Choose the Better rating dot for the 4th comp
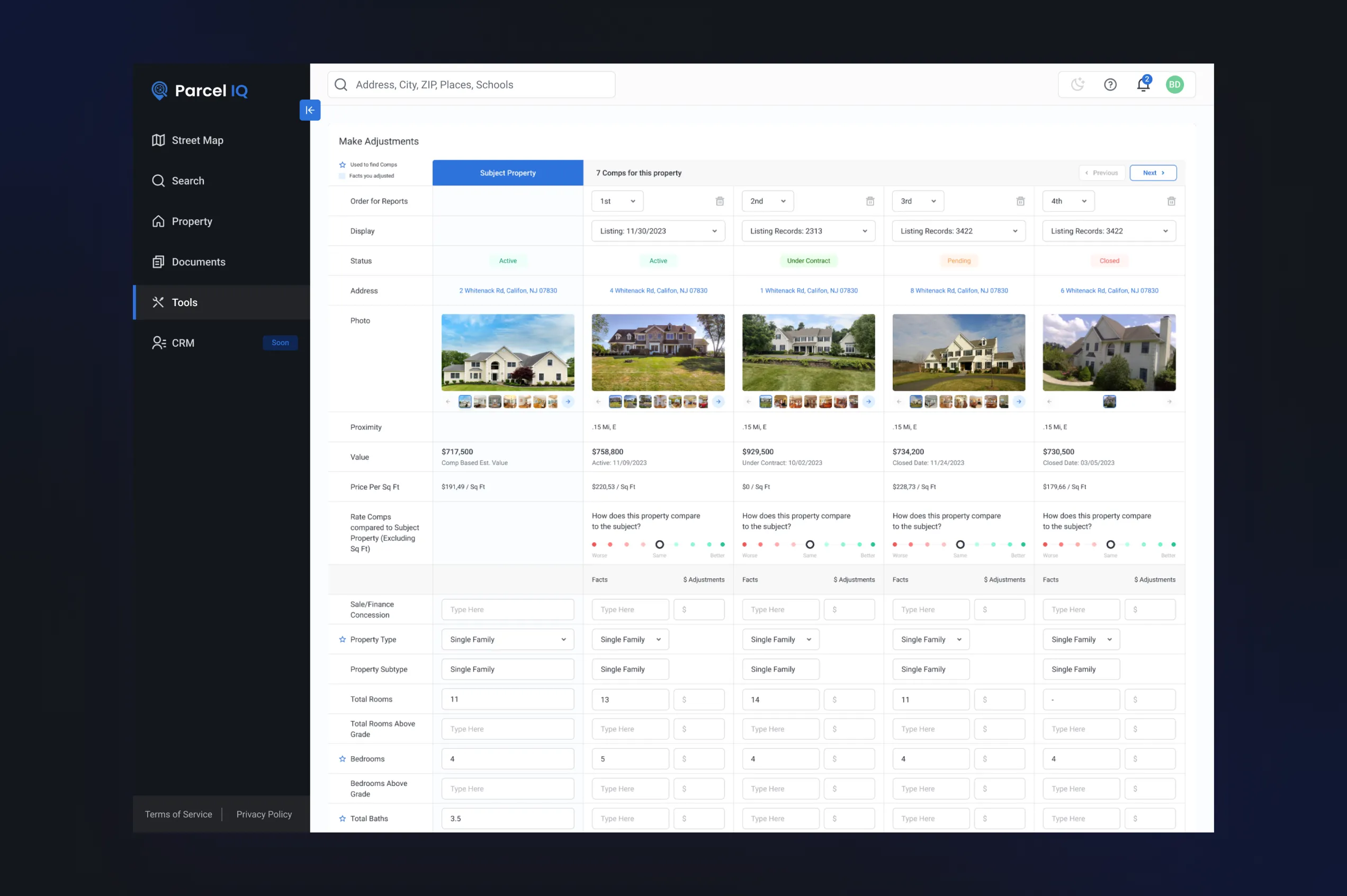Image resolution: width=1347 pixels, height=896 pixels. [1173, 544]
